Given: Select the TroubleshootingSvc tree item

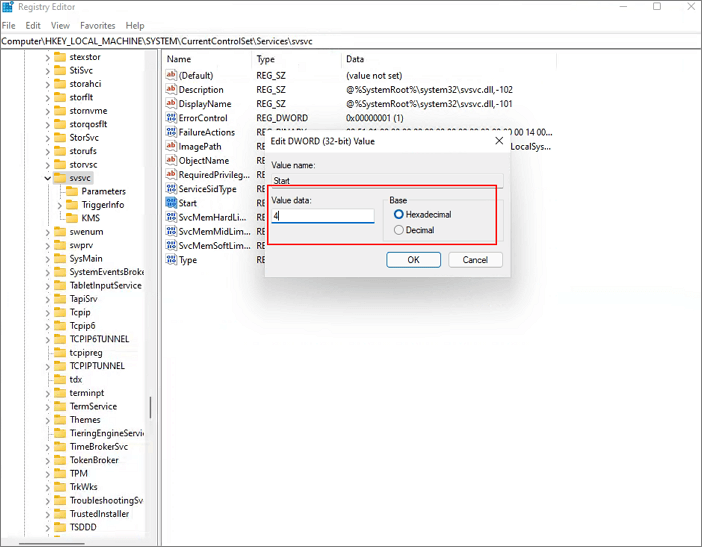Looking at the screenshot, I should [x=106, y=500].
